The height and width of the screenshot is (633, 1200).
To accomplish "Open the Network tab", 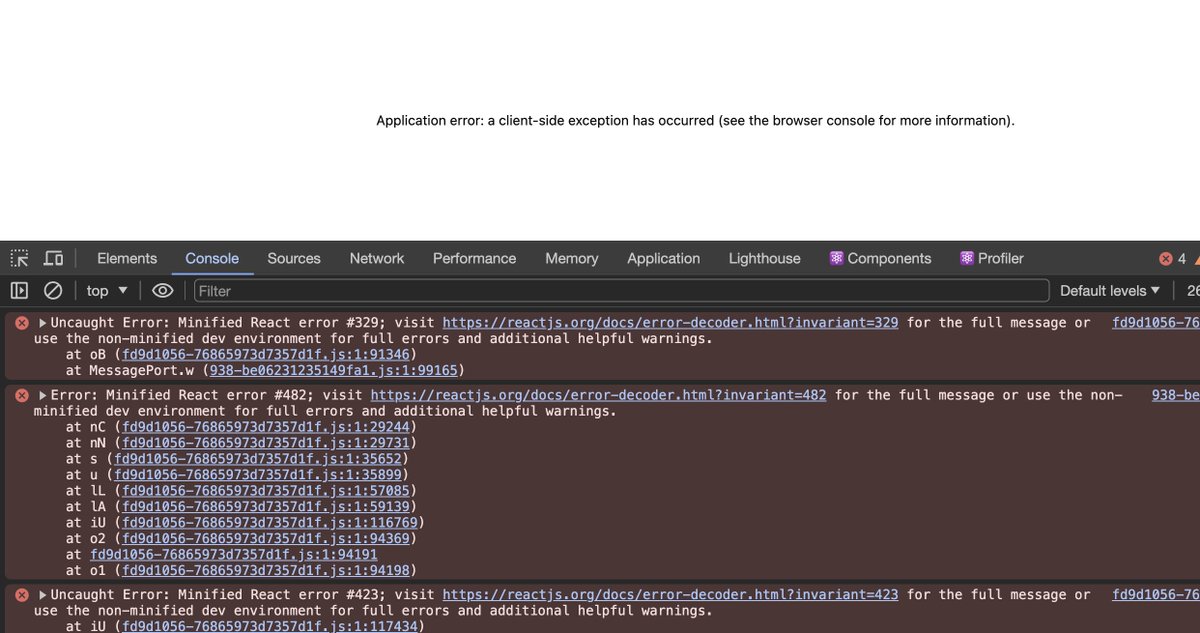I will tap(377, 258).
